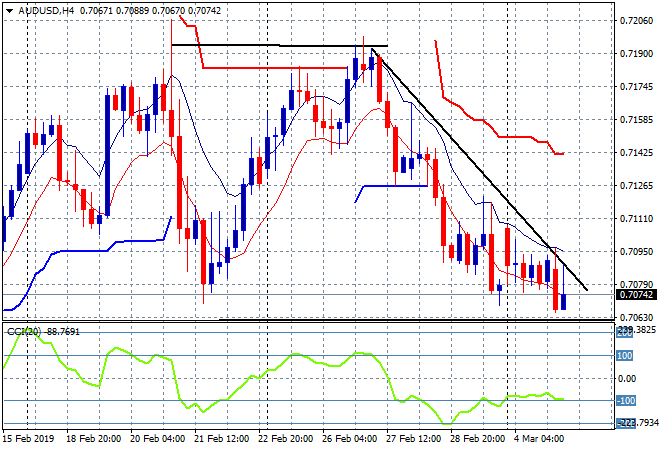Select the price scale value 0.71900
The image size is (660, 450).
tap(636, 54)
